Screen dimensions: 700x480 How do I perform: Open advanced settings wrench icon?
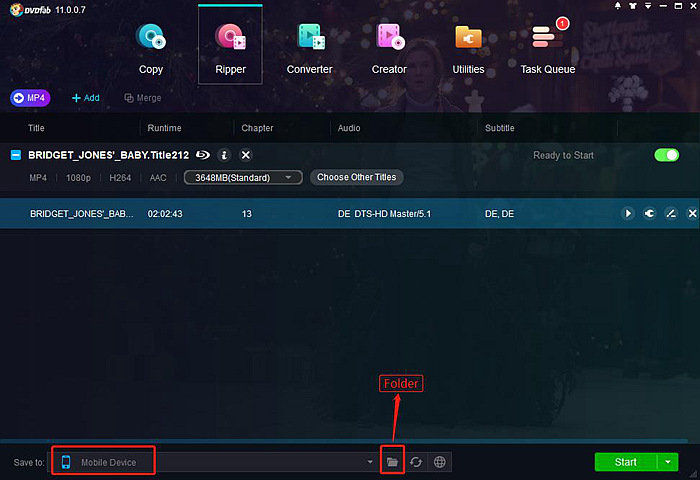649,213
